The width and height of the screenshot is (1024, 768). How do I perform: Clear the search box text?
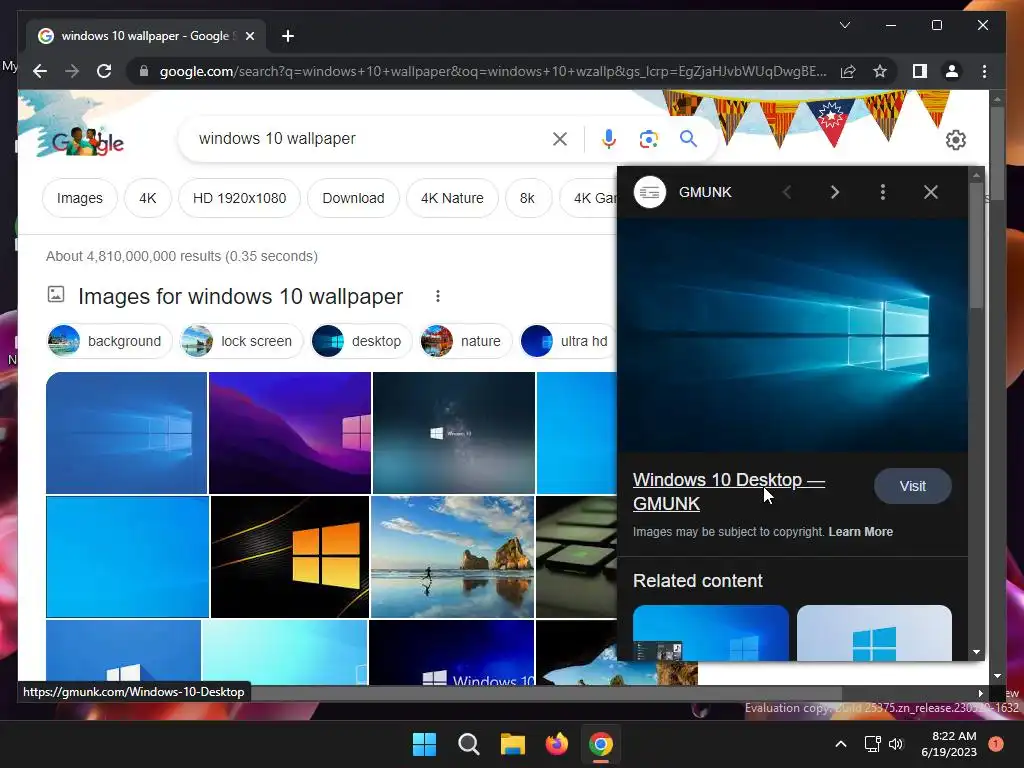(560, 138)
